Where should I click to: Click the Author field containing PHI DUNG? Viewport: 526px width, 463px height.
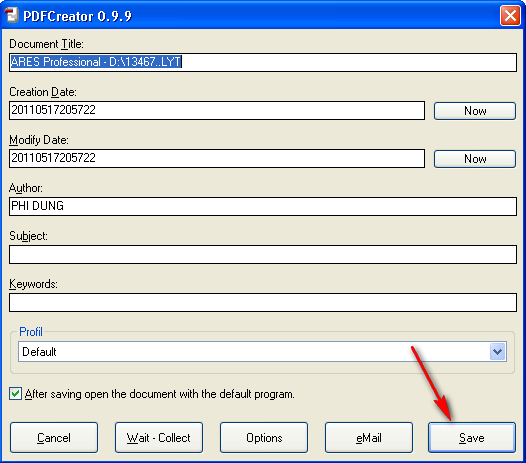(x=263, y=206)
